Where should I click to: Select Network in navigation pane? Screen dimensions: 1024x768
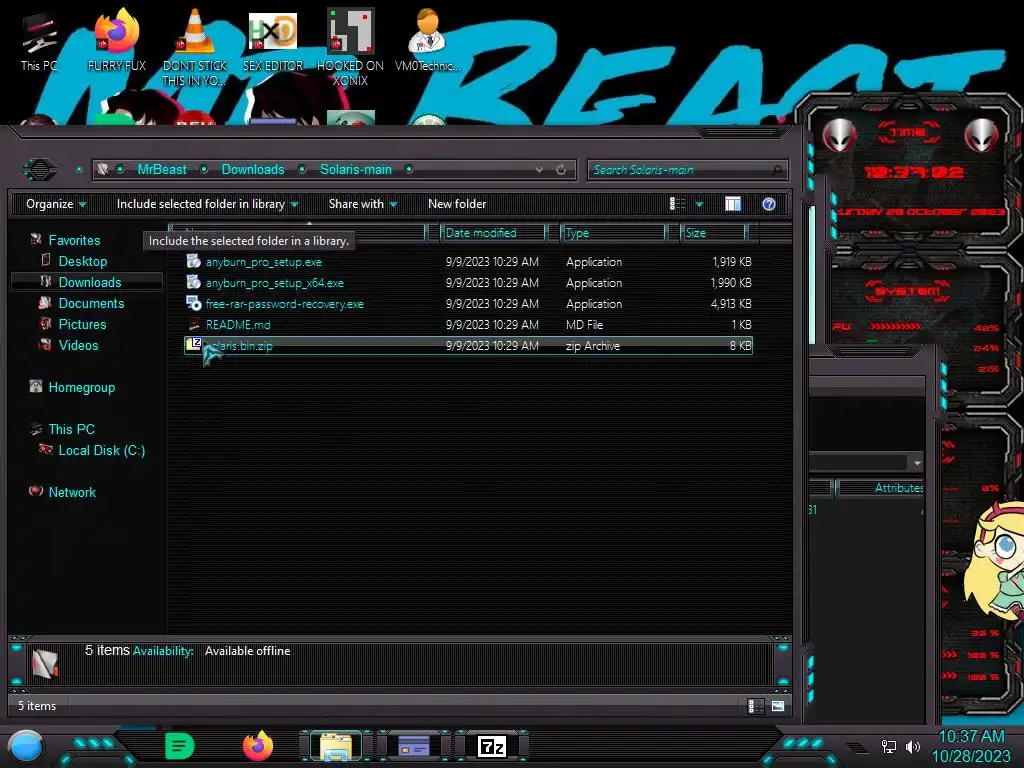(x=72, y=492)
